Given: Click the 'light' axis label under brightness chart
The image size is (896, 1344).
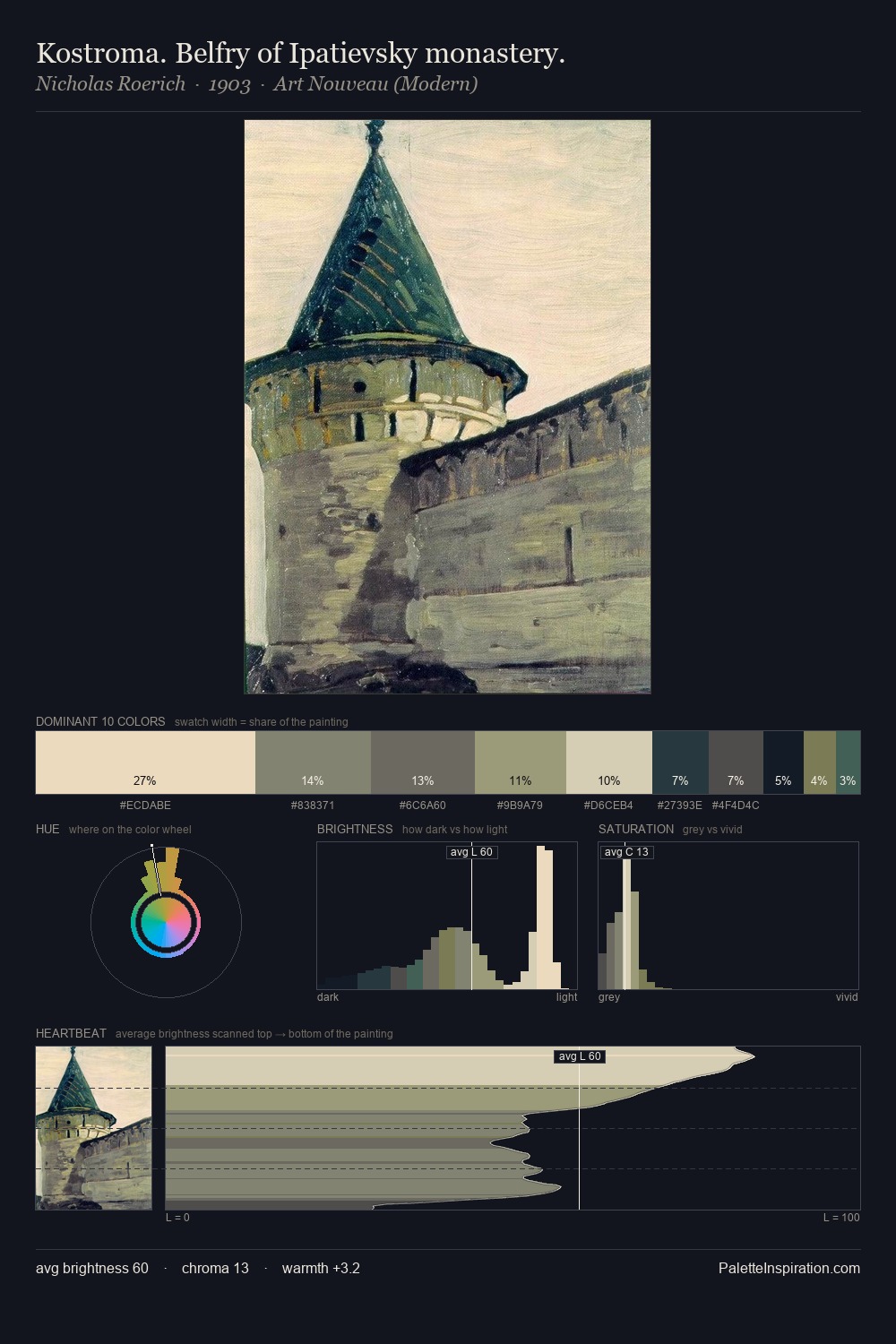Looking at the screenshot, I should [566, 997].
